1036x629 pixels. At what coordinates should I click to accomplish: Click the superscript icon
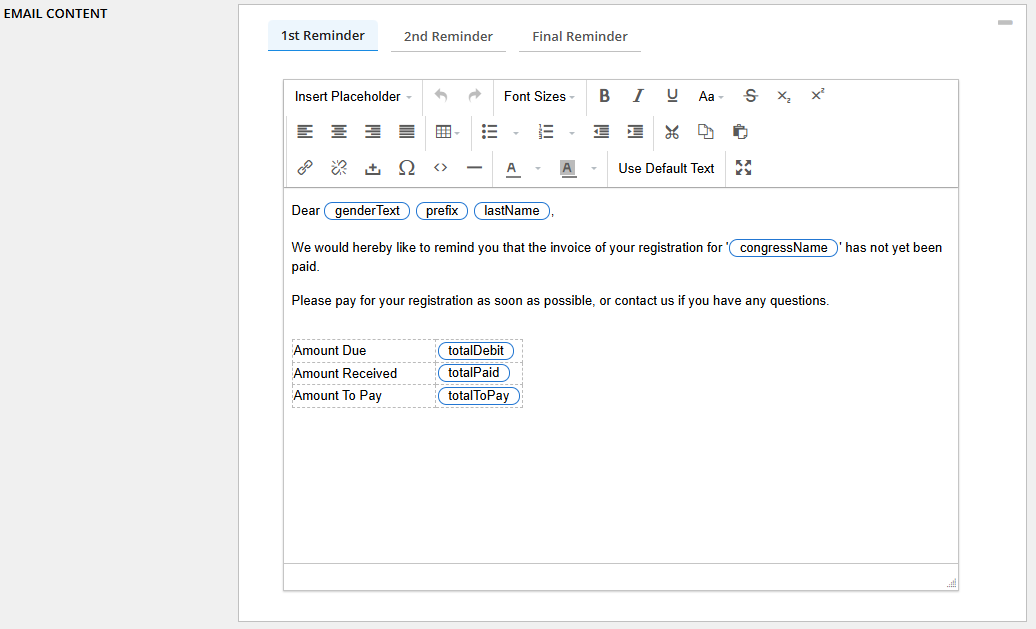817,96
